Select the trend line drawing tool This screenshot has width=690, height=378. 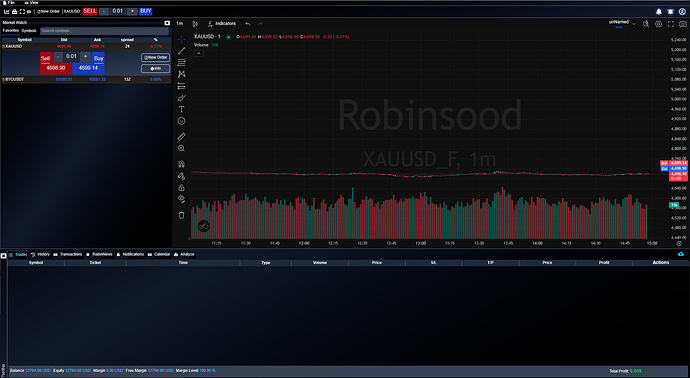coord(181,51)
